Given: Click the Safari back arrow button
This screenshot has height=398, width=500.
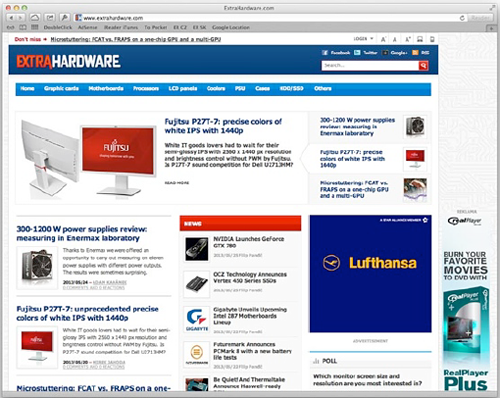Looking at the screenshot, I should pos(12,18).
